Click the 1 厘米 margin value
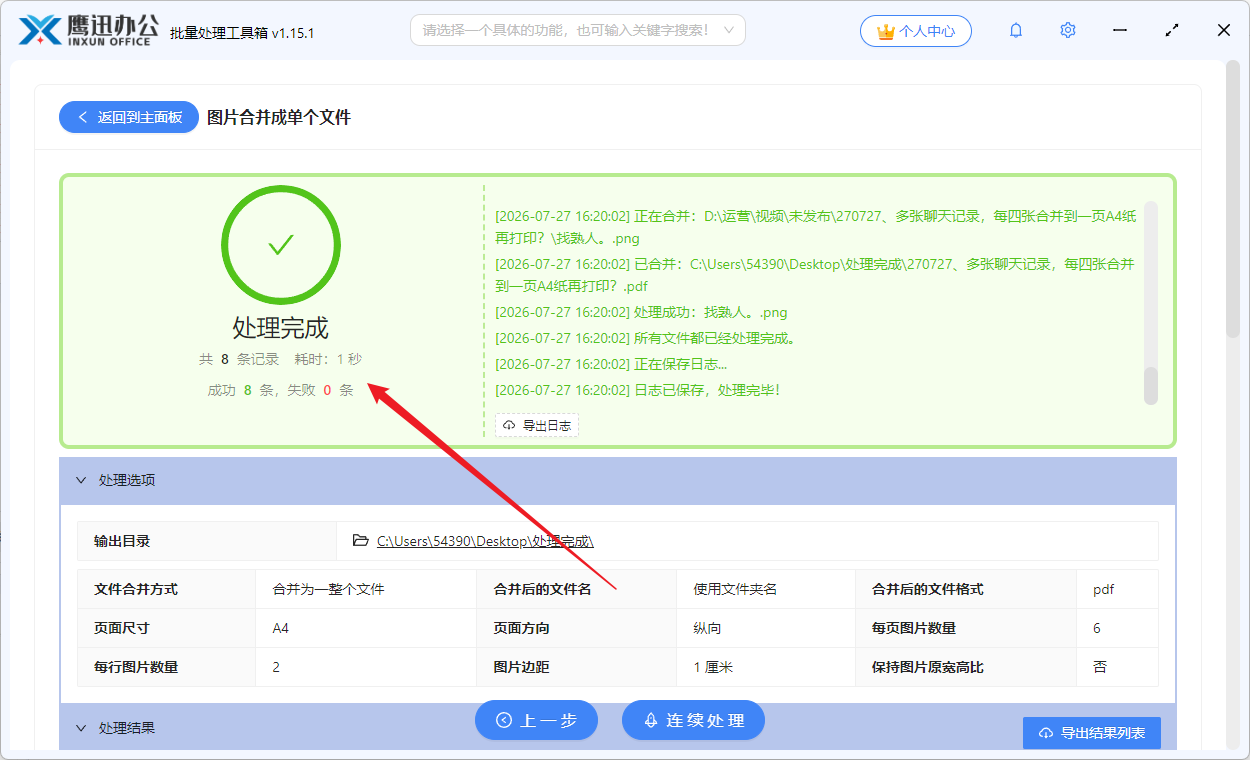 point(766,667)
